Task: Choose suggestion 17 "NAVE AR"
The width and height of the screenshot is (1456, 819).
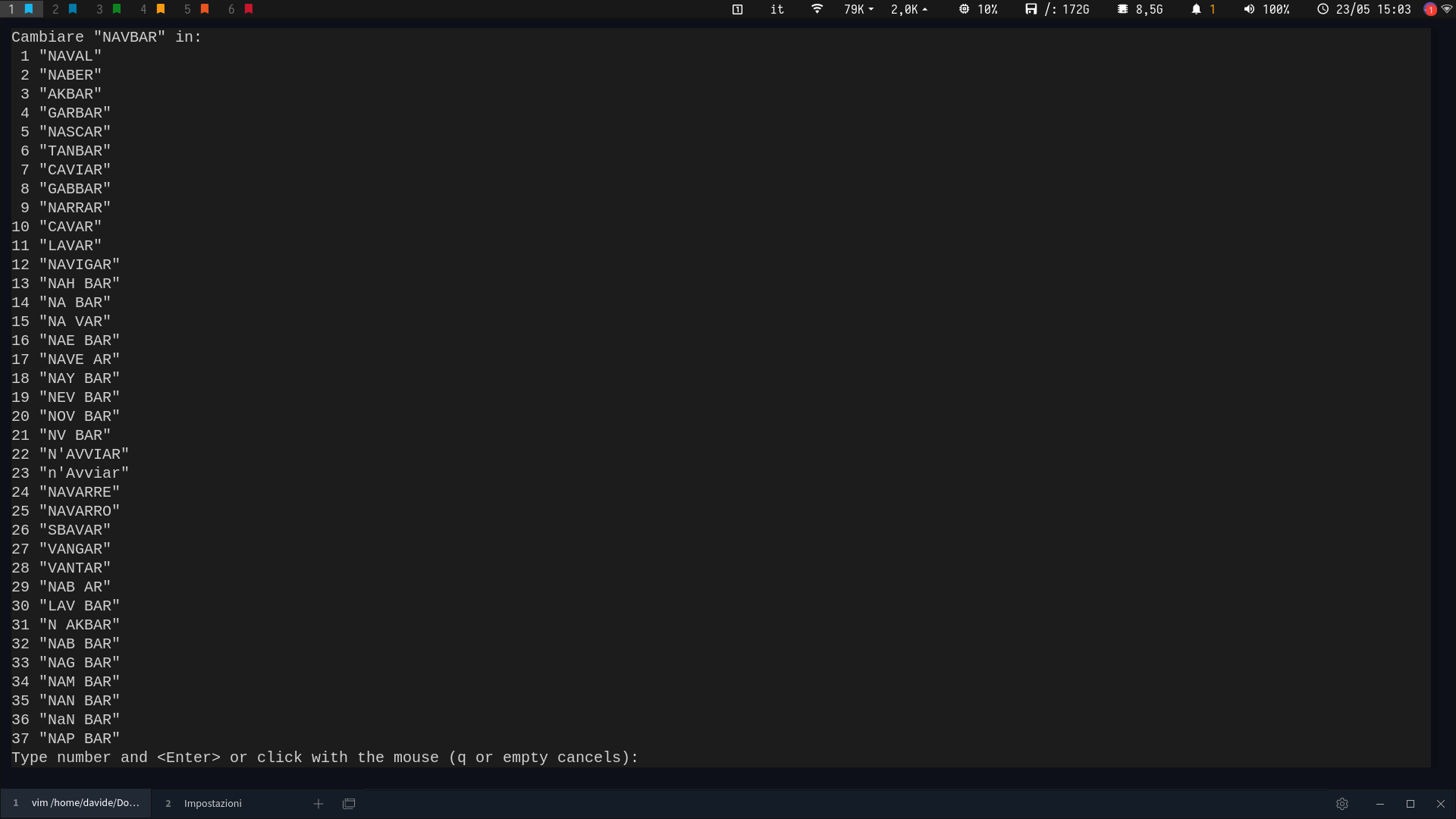Action: pyautogui.click(x=66, y=359)
